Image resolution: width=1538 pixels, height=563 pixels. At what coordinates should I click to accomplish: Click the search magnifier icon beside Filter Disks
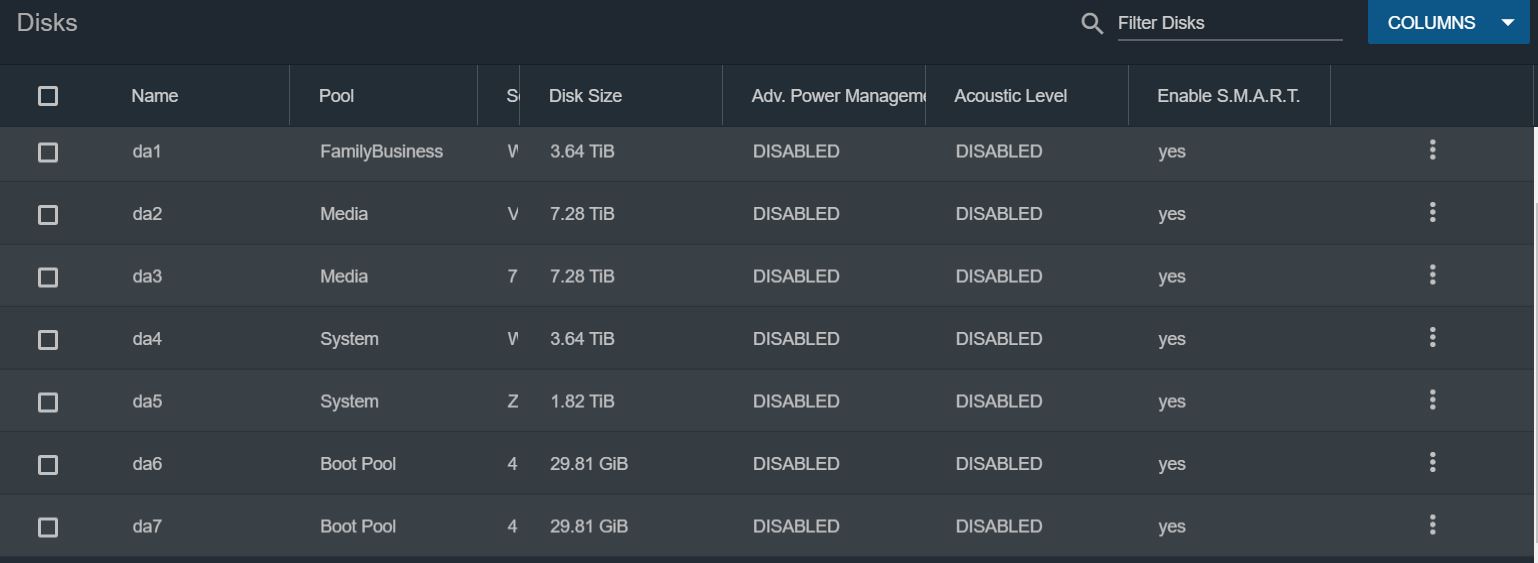click(x=1092, y=23)
